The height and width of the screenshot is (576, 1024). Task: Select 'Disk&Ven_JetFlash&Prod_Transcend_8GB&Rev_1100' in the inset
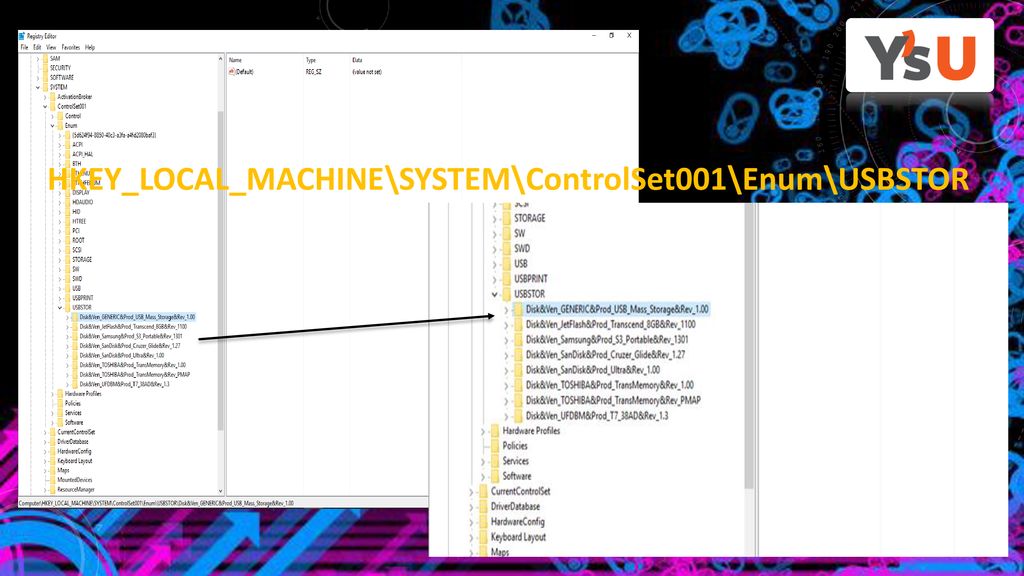click(611, 325)
